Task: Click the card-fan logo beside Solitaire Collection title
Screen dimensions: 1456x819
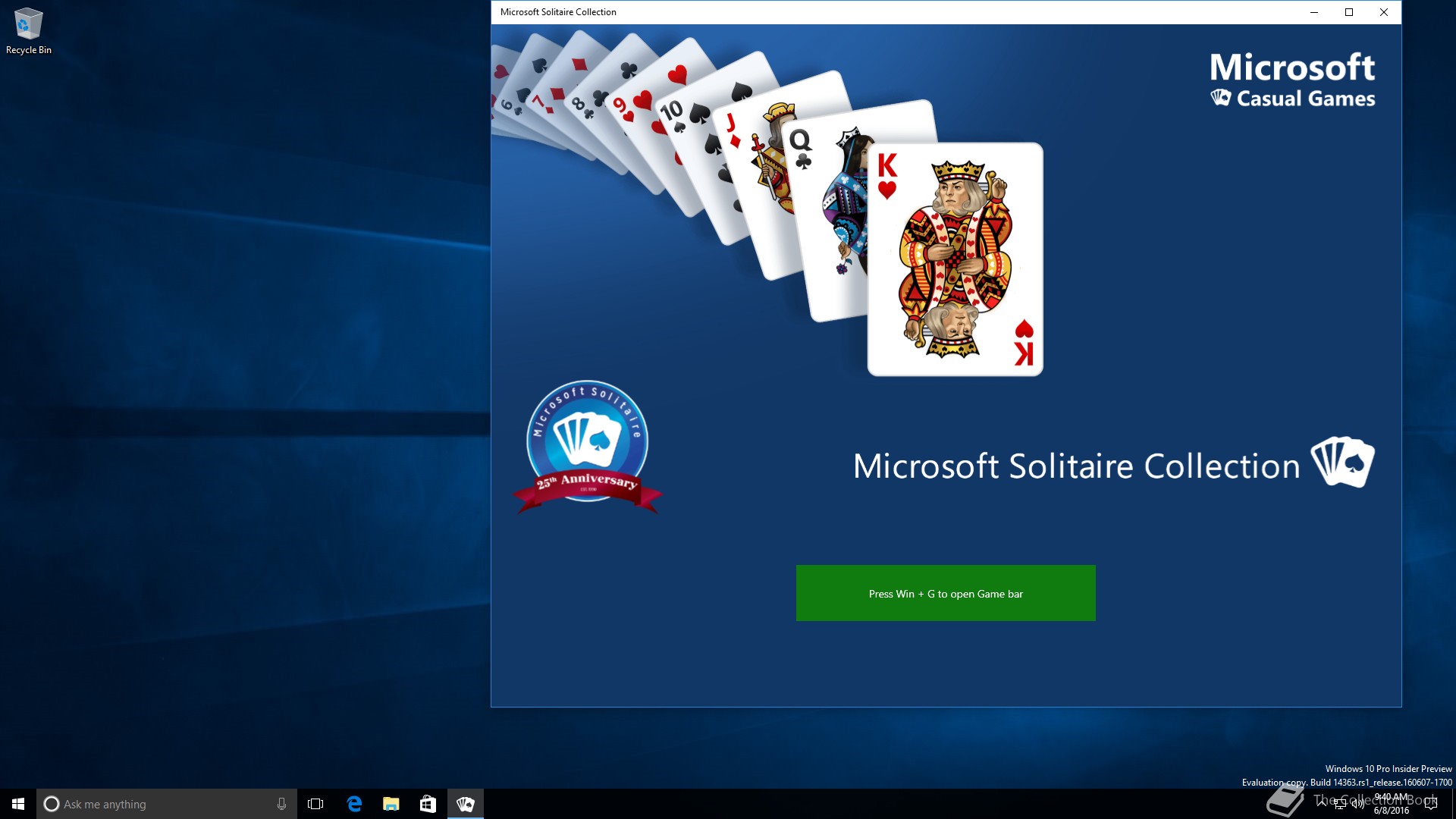Action: click(x=1342, y=461)
